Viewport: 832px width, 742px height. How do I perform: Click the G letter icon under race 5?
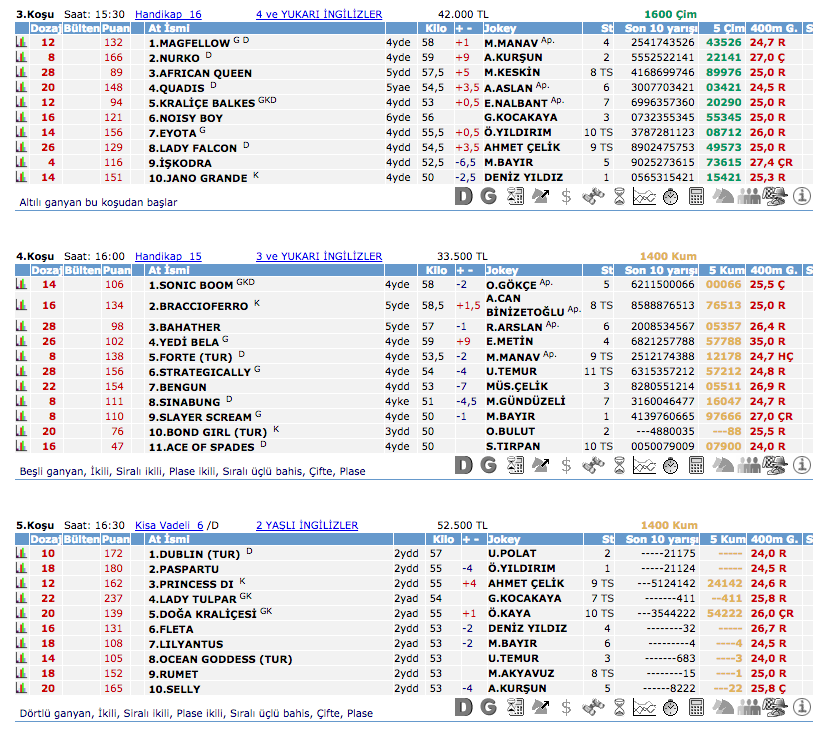(488, 708)
